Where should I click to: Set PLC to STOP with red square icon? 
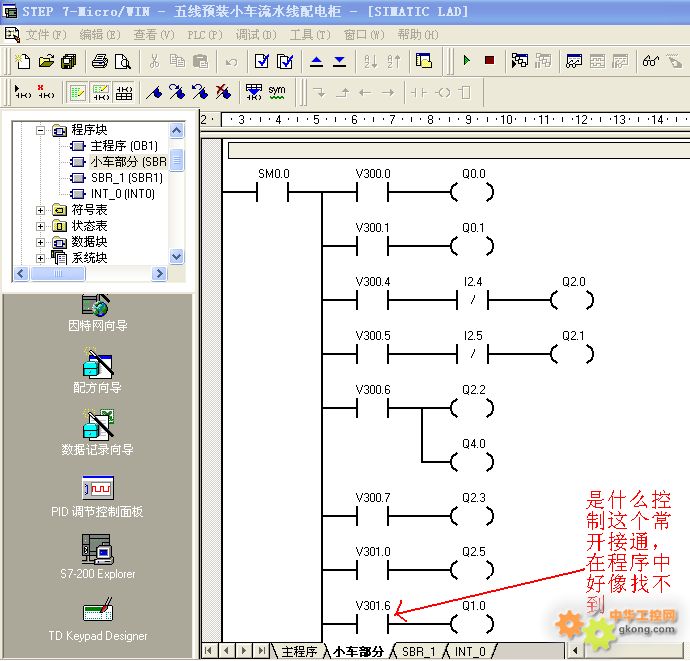(489, 60)
